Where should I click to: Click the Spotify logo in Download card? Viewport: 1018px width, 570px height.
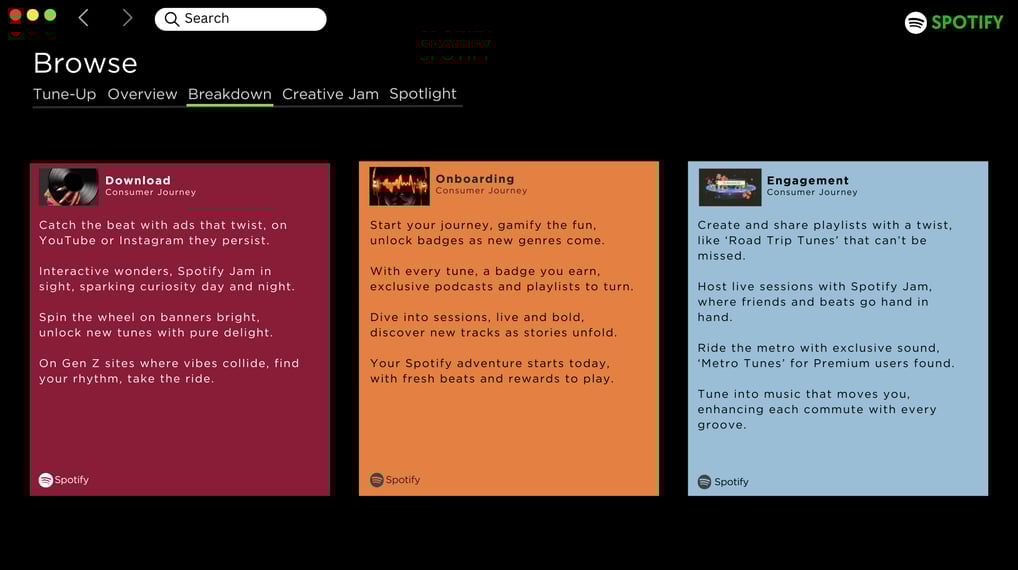point(64,480)
